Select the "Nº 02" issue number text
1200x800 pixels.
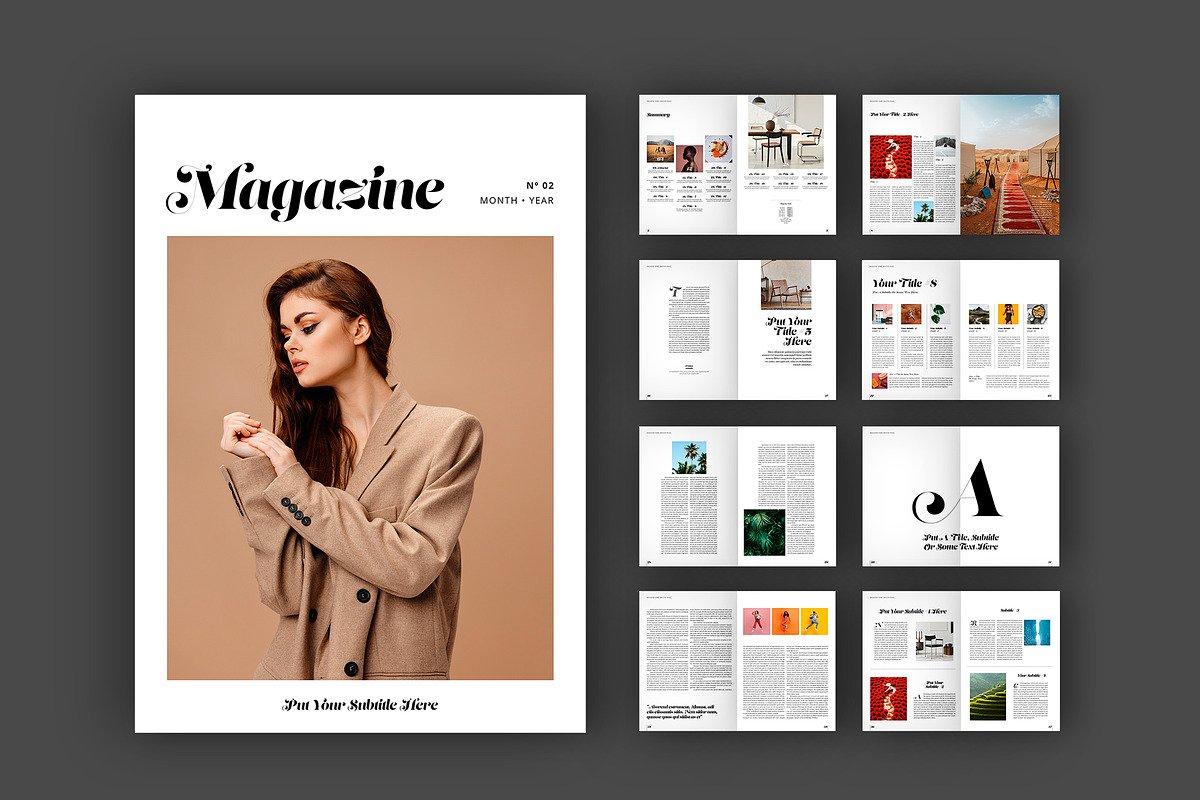tap(539, 185)
